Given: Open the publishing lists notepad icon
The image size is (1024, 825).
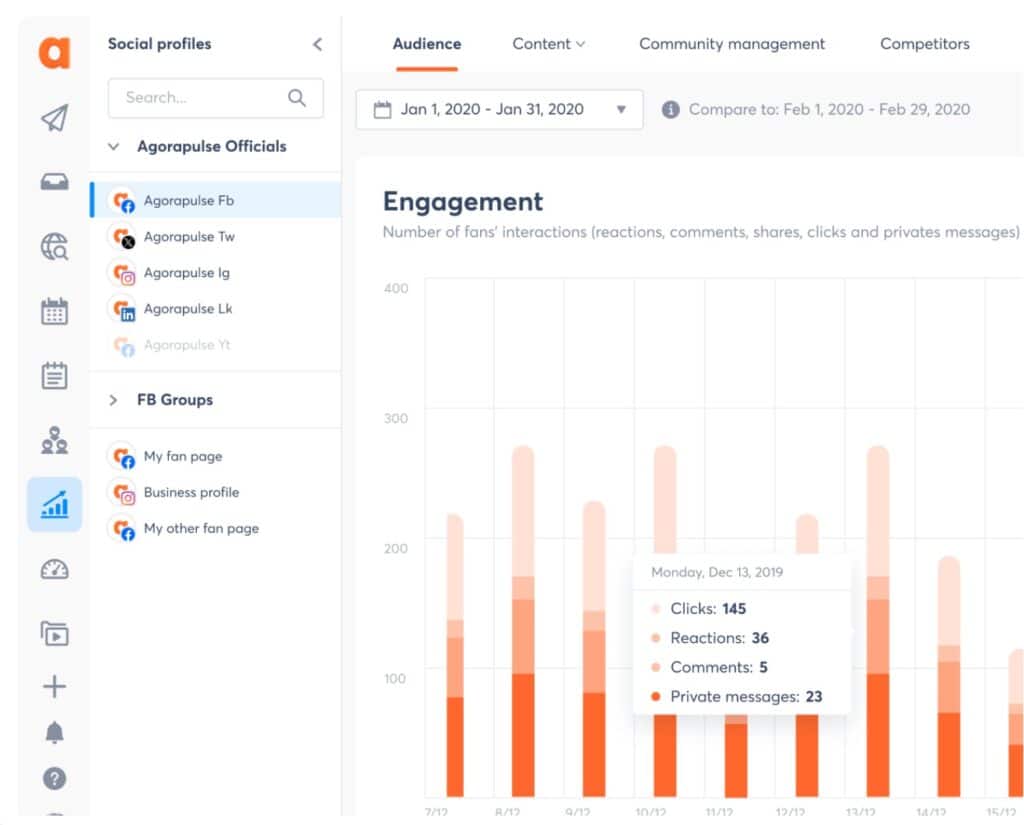Looking at the screenshot, I should (x=54, y=376).
